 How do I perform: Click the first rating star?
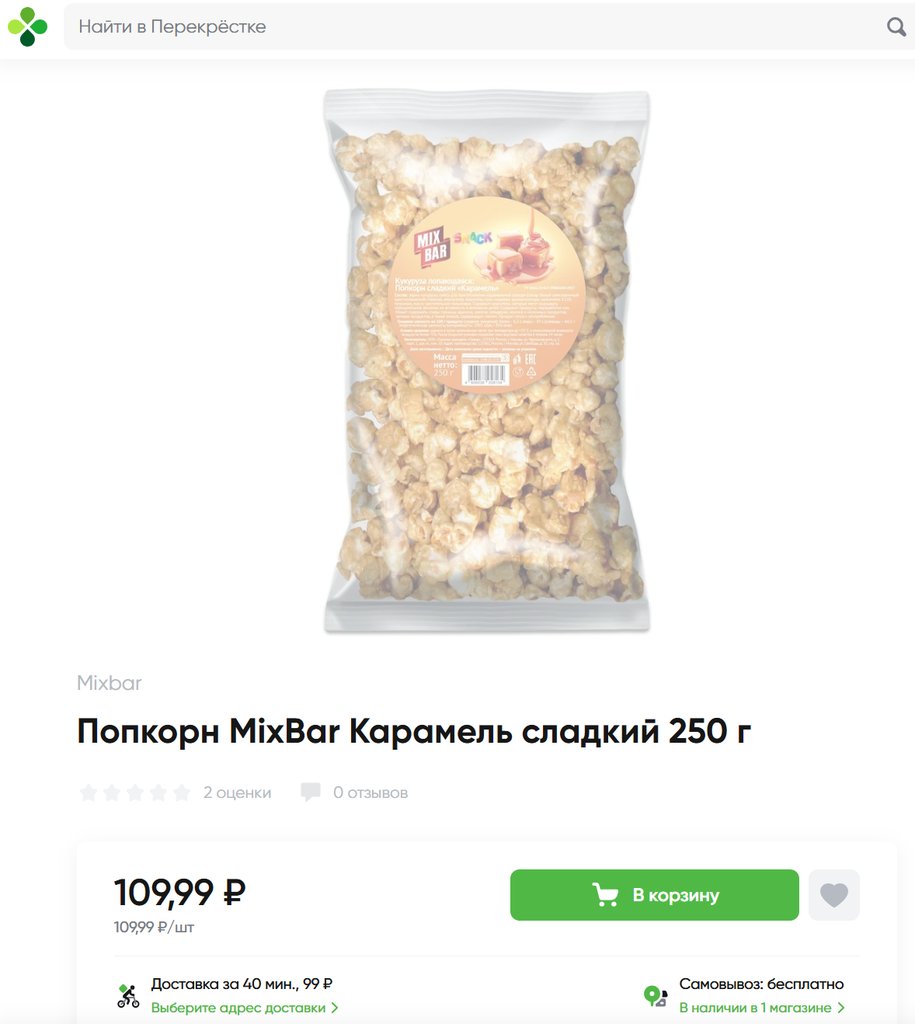(88, 793)
